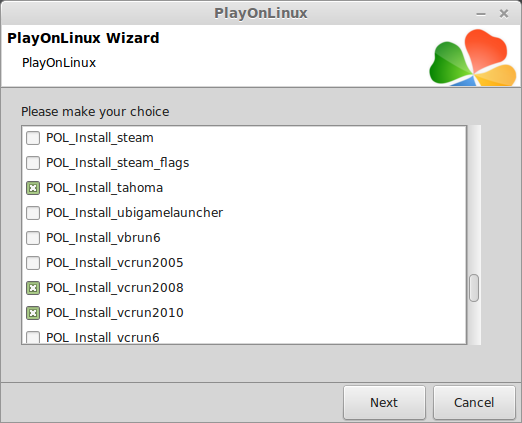This screenshot has width=522, height=423.
Task: Click scrollbar track above the thumb
Action: click(474, 200)
